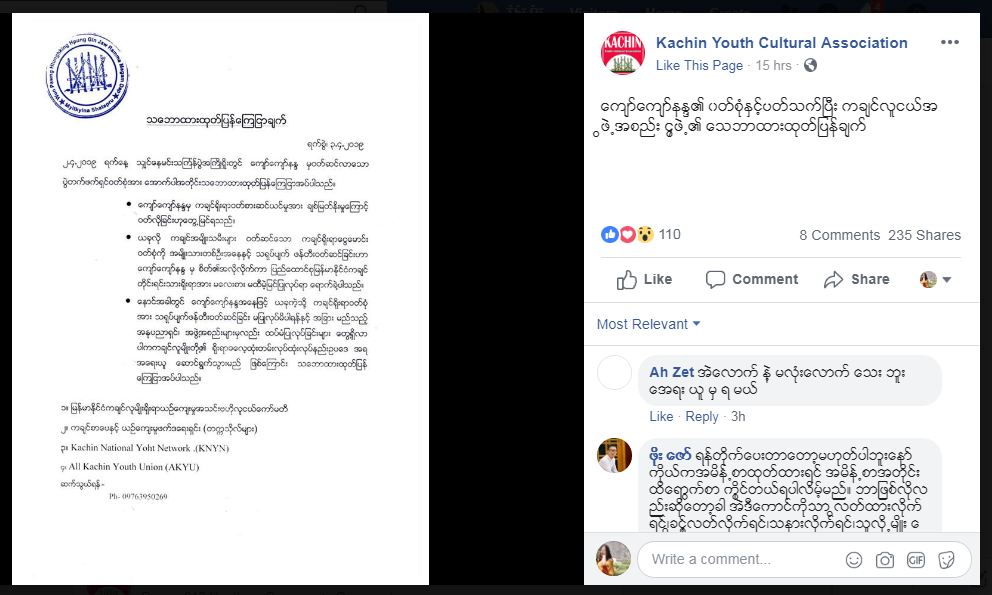Viewport: 992px width, 595px height.
Task: Attach a photo using the camera icon
Action: (x=884, y=560)
